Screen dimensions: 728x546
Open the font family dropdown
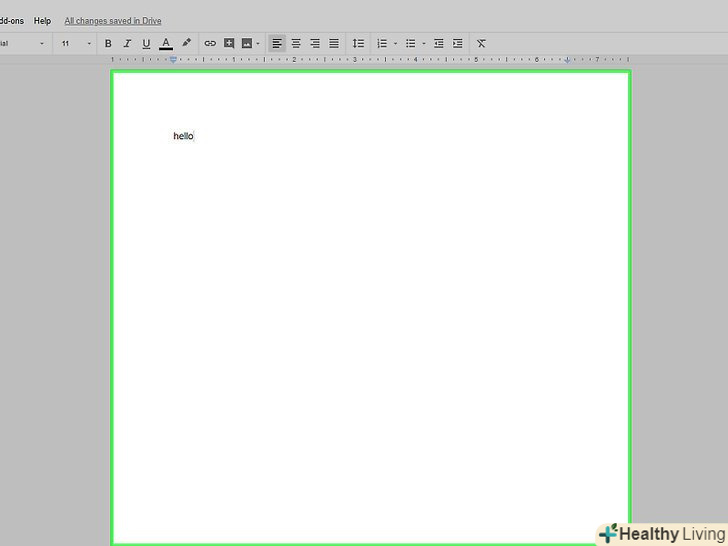[x=23, y=44]
